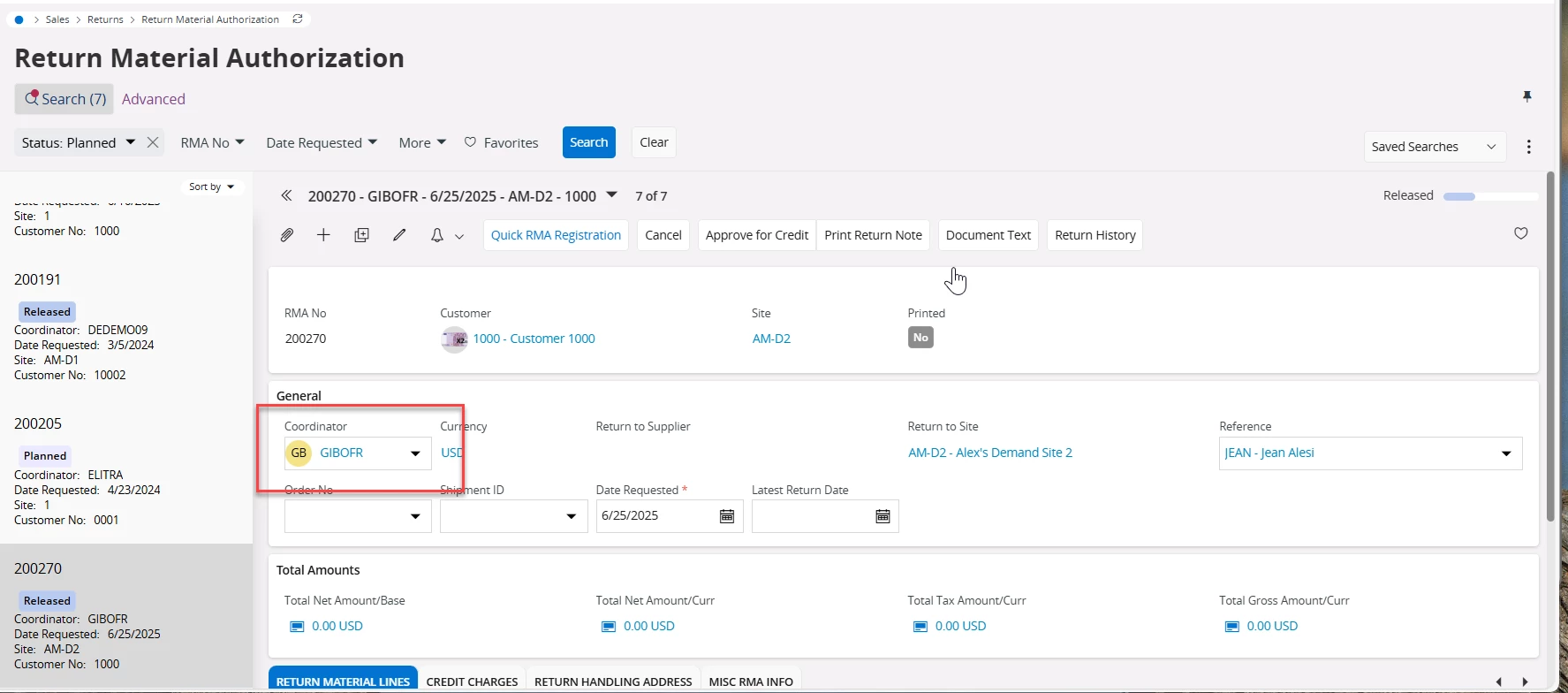Switch to Misc RMA Info tab
This screenshot has width=1568, height=693.
751,682
